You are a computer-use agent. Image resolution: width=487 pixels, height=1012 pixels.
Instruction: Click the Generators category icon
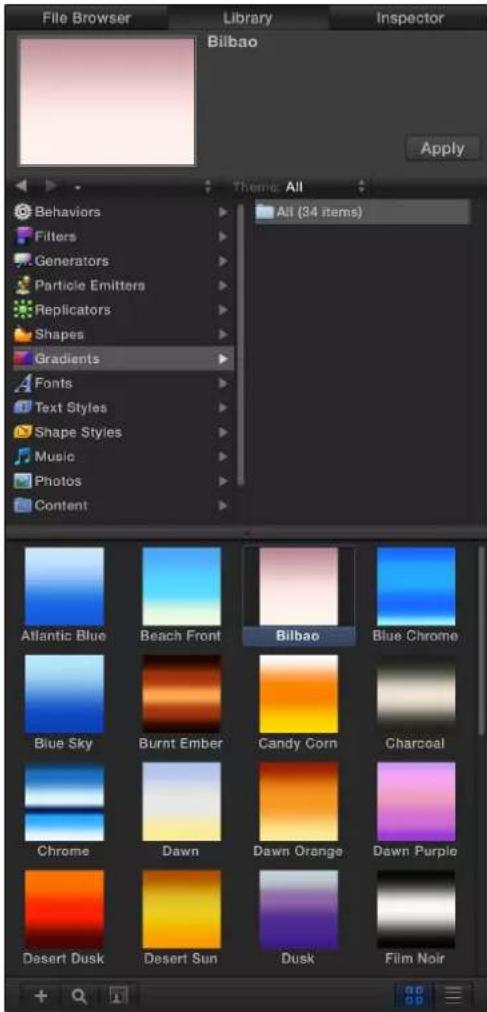pos(23,261)
